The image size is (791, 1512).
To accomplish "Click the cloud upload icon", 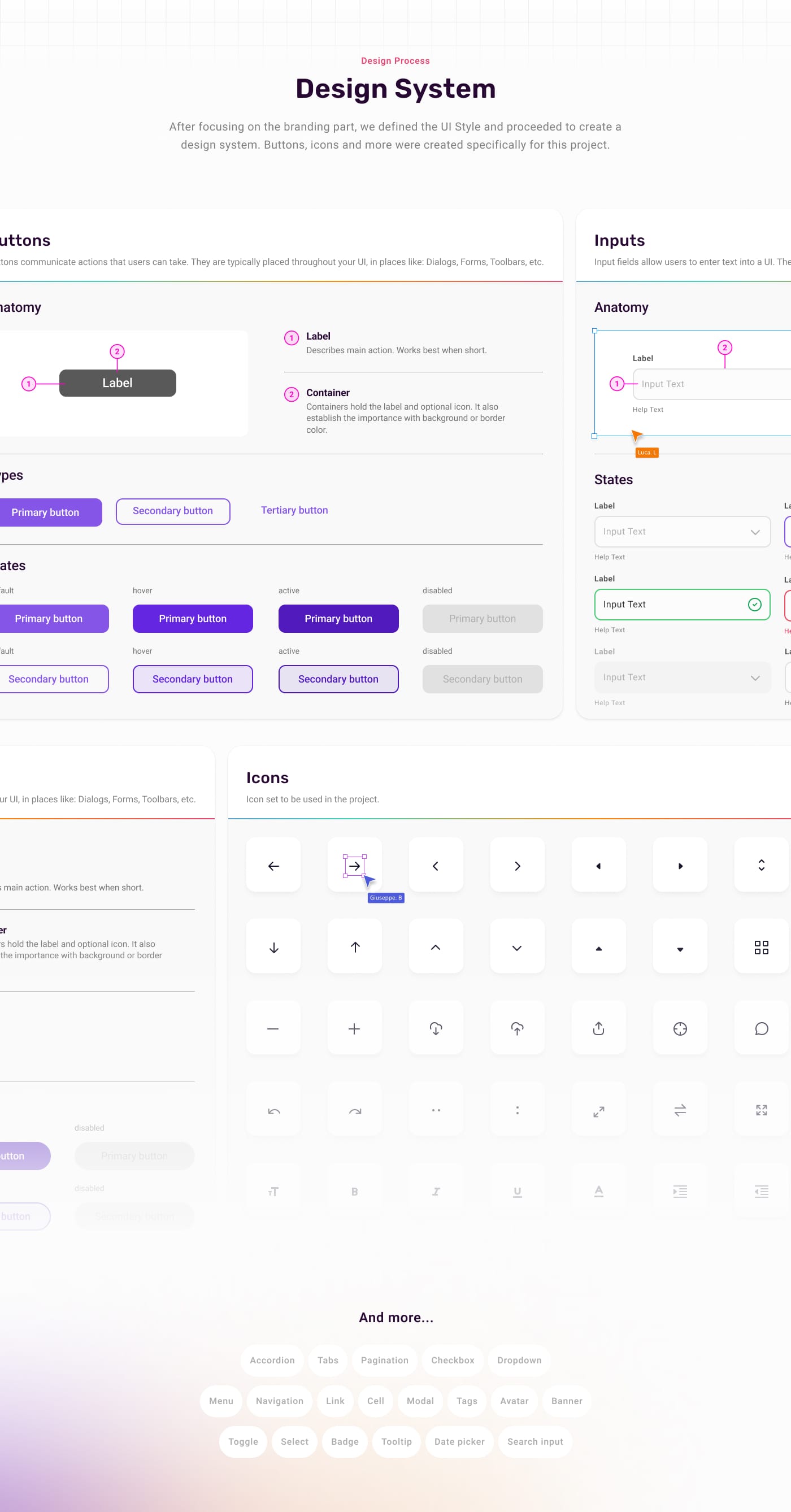I will [517, 1028].
